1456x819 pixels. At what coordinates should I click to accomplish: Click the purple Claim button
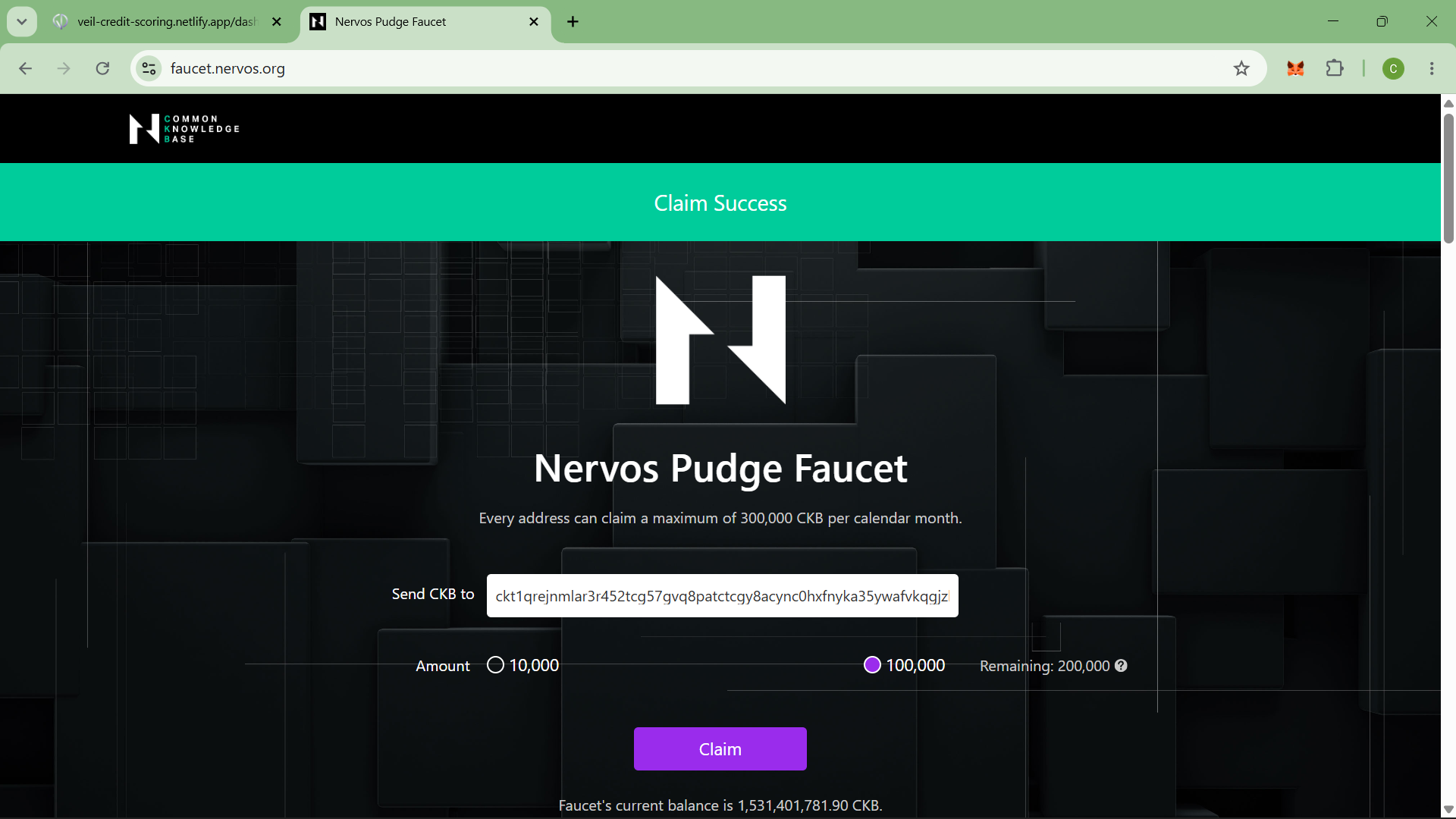coord(720,749)
